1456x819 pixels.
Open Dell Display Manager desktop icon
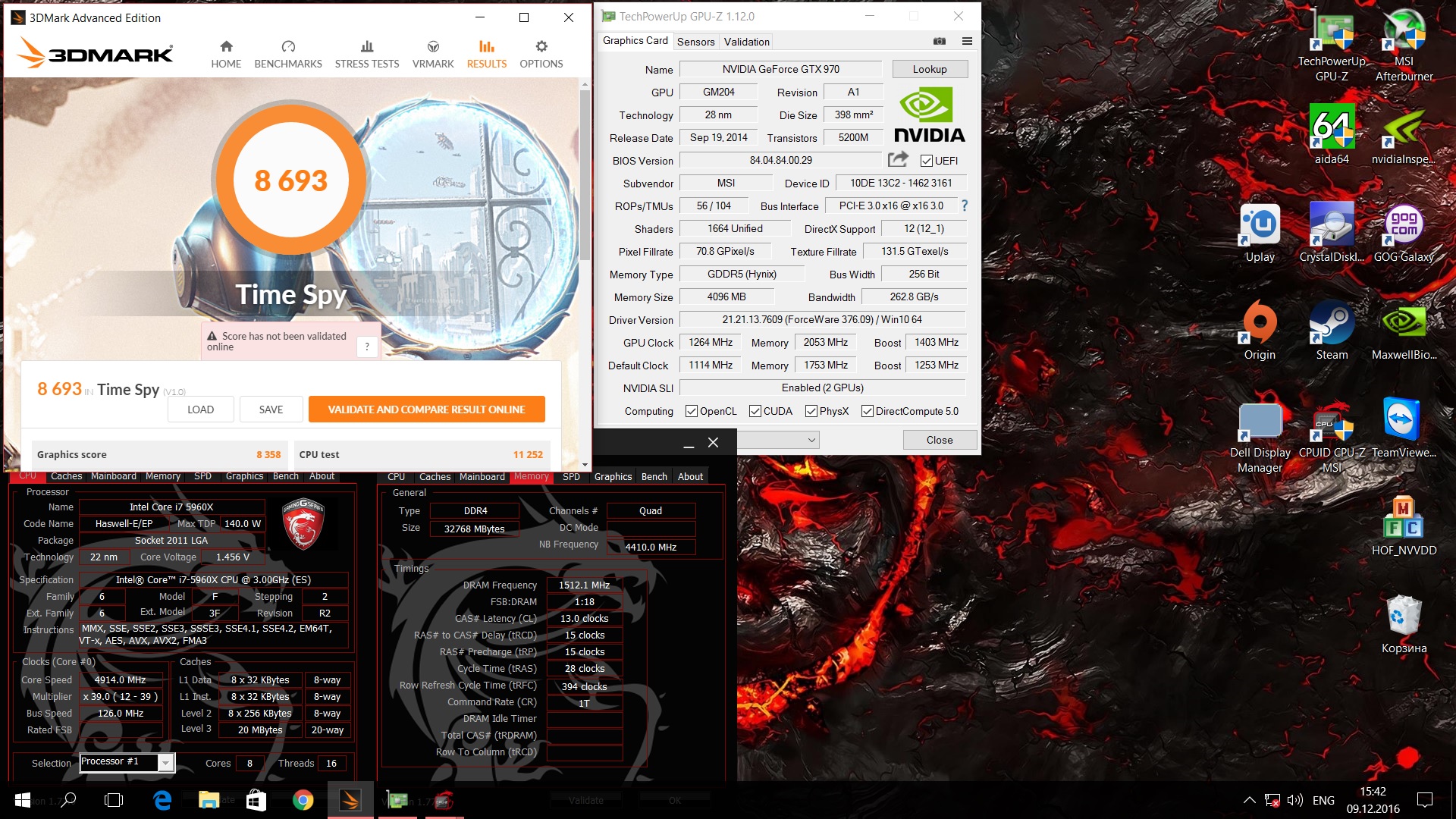click(1260, 438)
